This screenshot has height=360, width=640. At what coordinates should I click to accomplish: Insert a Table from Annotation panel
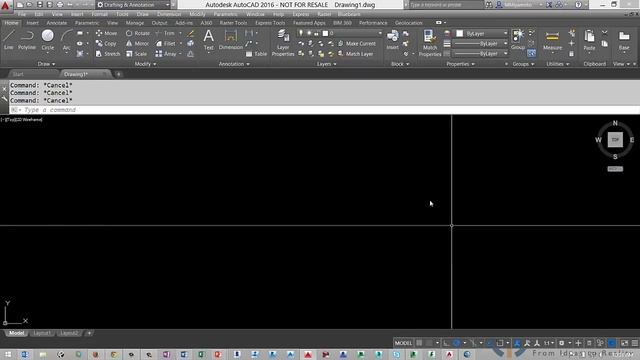256,54
